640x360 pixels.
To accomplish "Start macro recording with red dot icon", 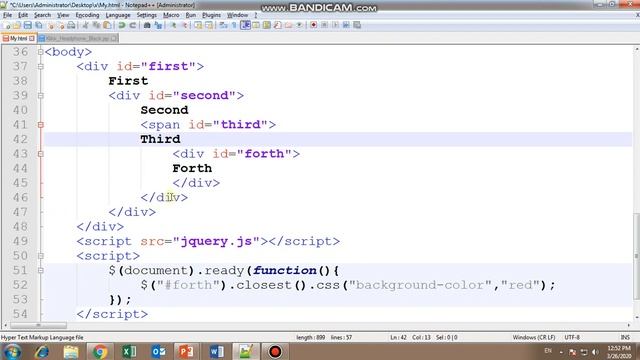I will 314,25.
